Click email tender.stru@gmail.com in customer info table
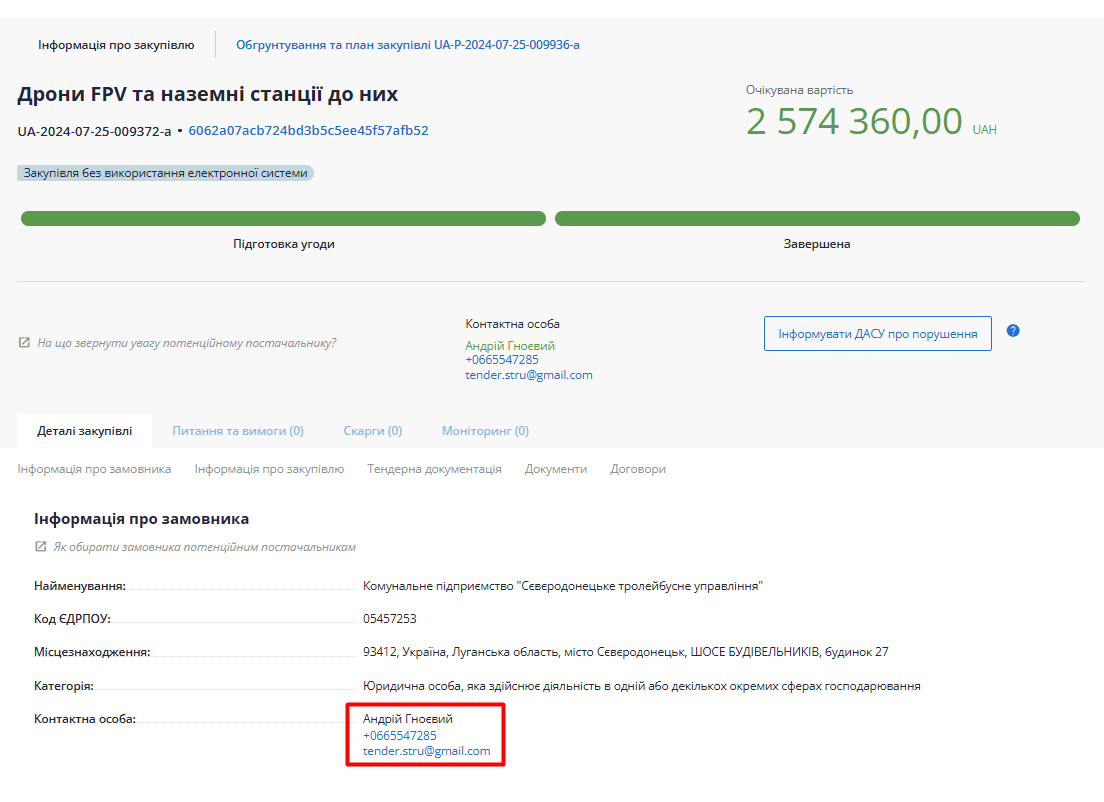Image resolution: width=1104 pixels, height=802 pixels. [426, 751]
